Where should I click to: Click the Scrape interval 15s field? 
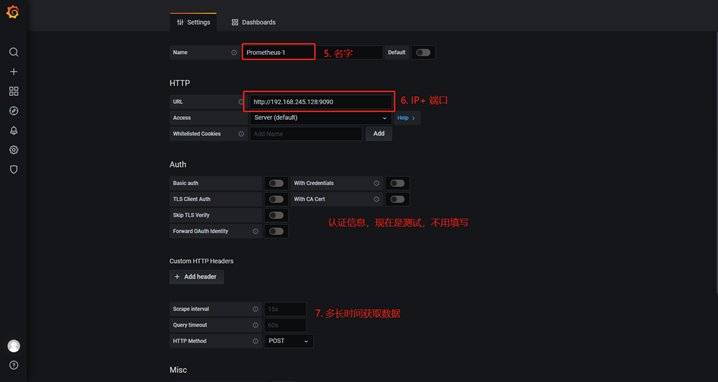[285, 309]
